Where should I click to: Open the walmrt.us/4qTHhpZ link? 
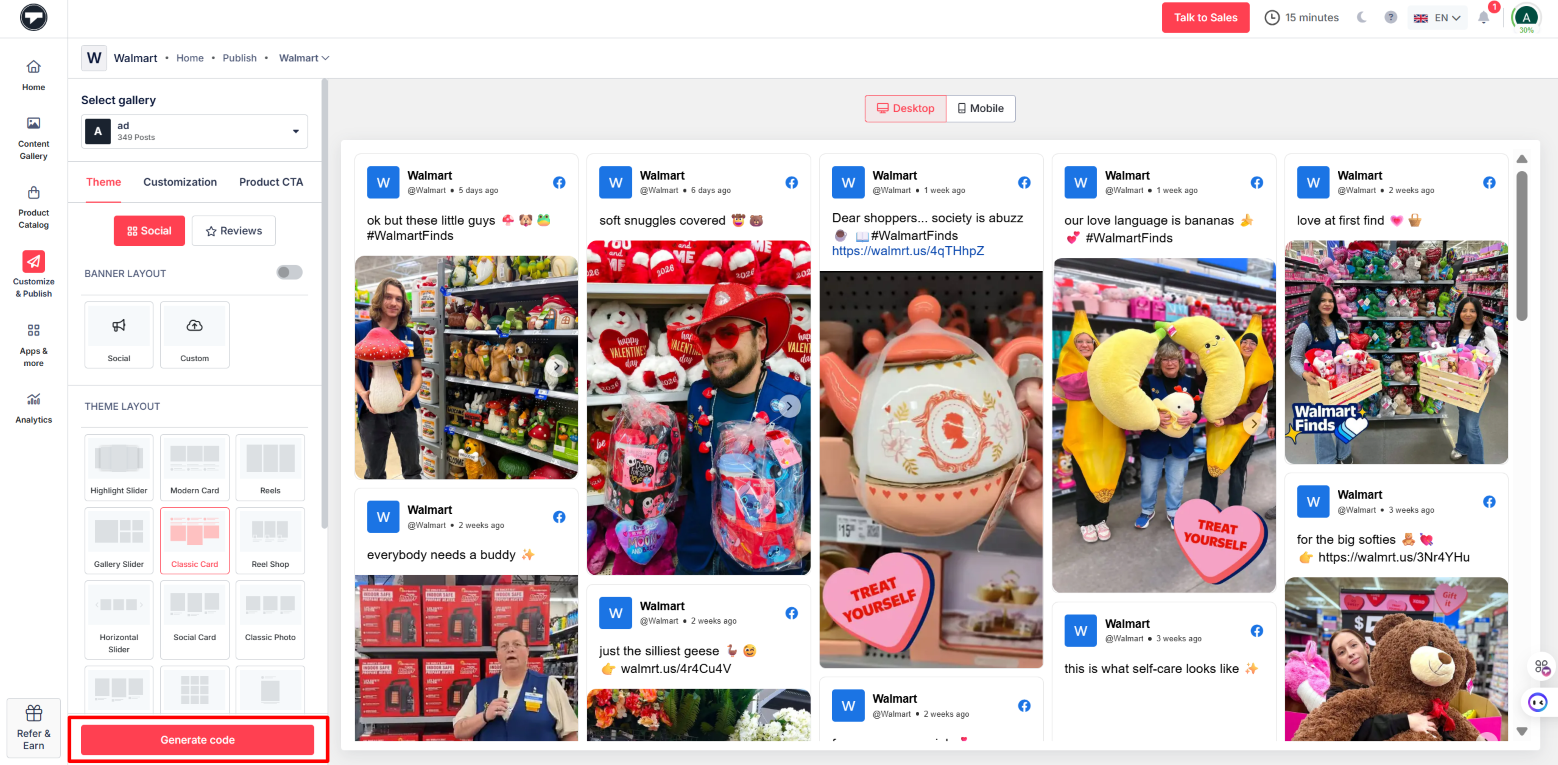point(908,251)
